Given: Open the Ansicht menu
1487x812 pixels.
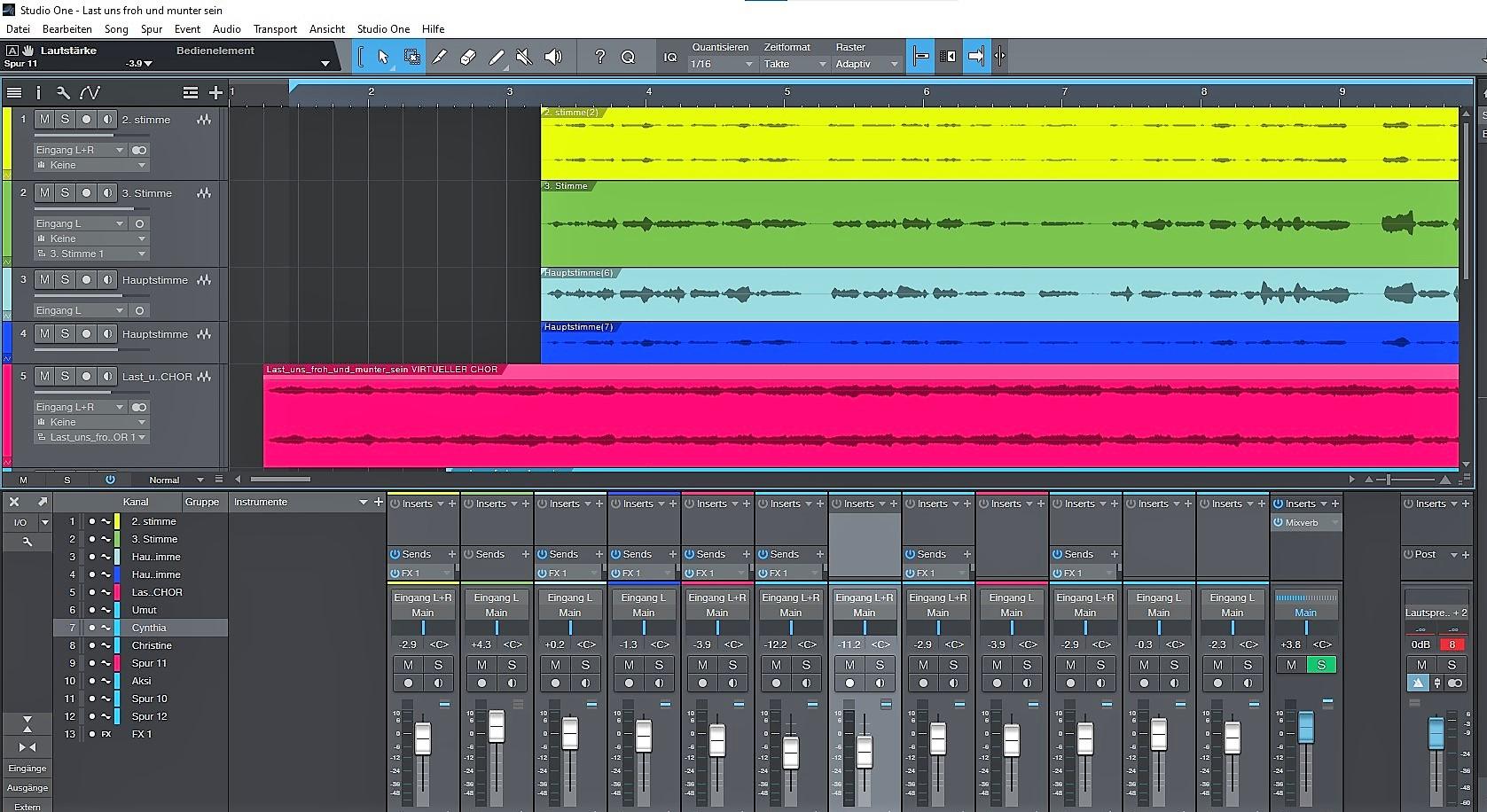Looking at the screenshot, I should pos(326,29).
